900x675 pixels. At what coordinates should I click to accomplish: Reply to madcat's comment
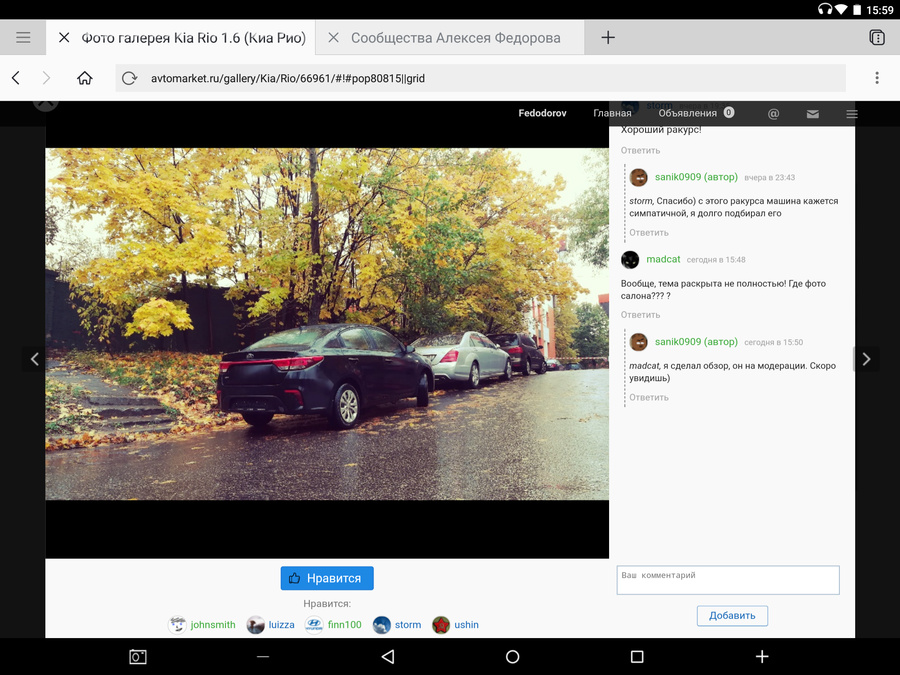640,315
